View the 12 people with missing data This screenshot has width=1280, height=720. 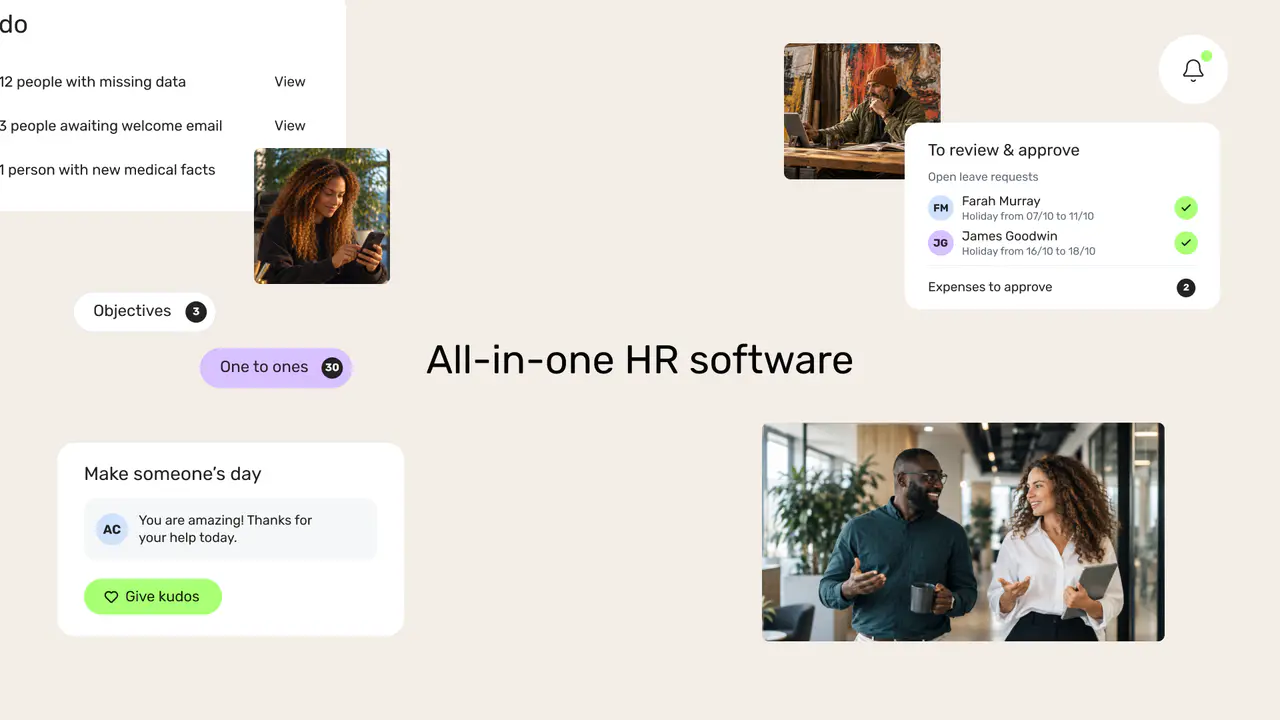pos(290,82)
